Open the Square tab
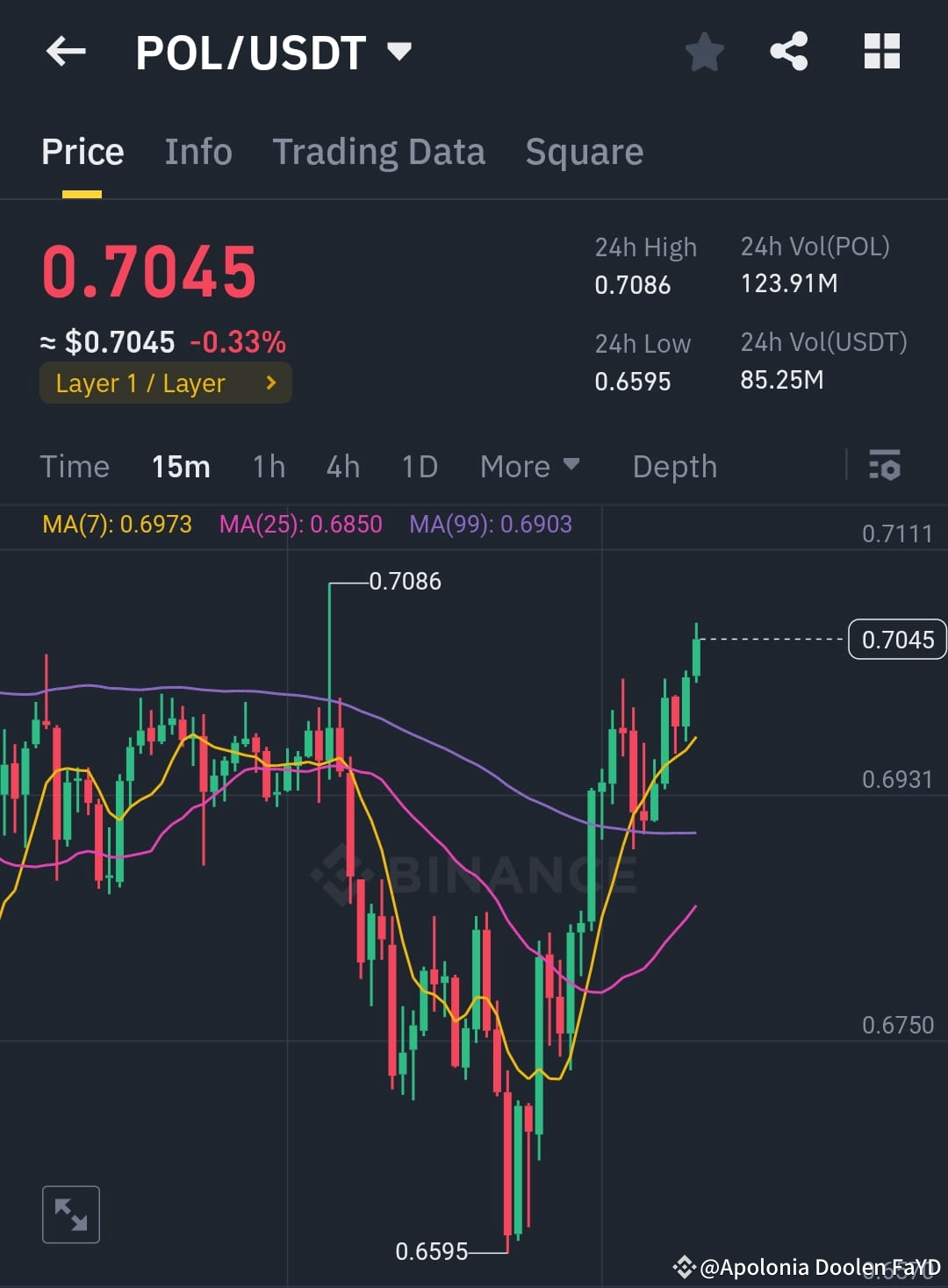The width and height of the screenshot is (948, 1288). tap(584, 151)
